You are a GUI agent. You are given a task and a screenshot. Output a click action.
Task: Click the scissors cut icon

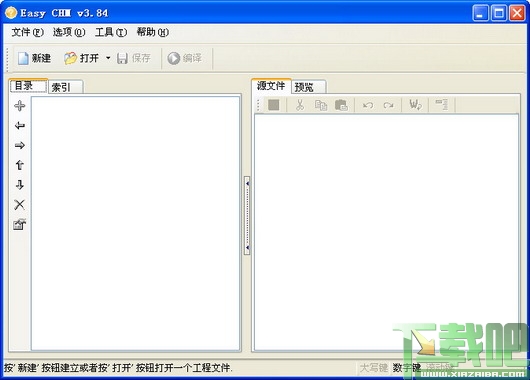tap(300, 105)
